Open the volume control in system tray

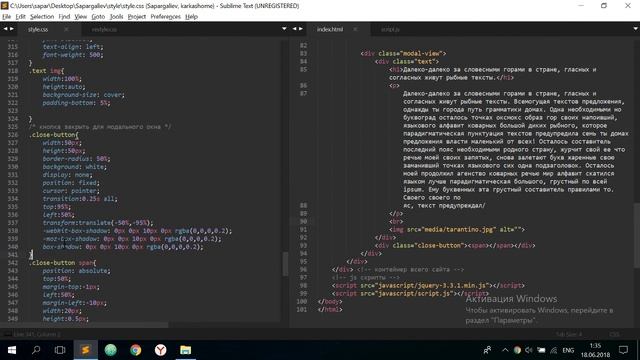pos(529,350)
